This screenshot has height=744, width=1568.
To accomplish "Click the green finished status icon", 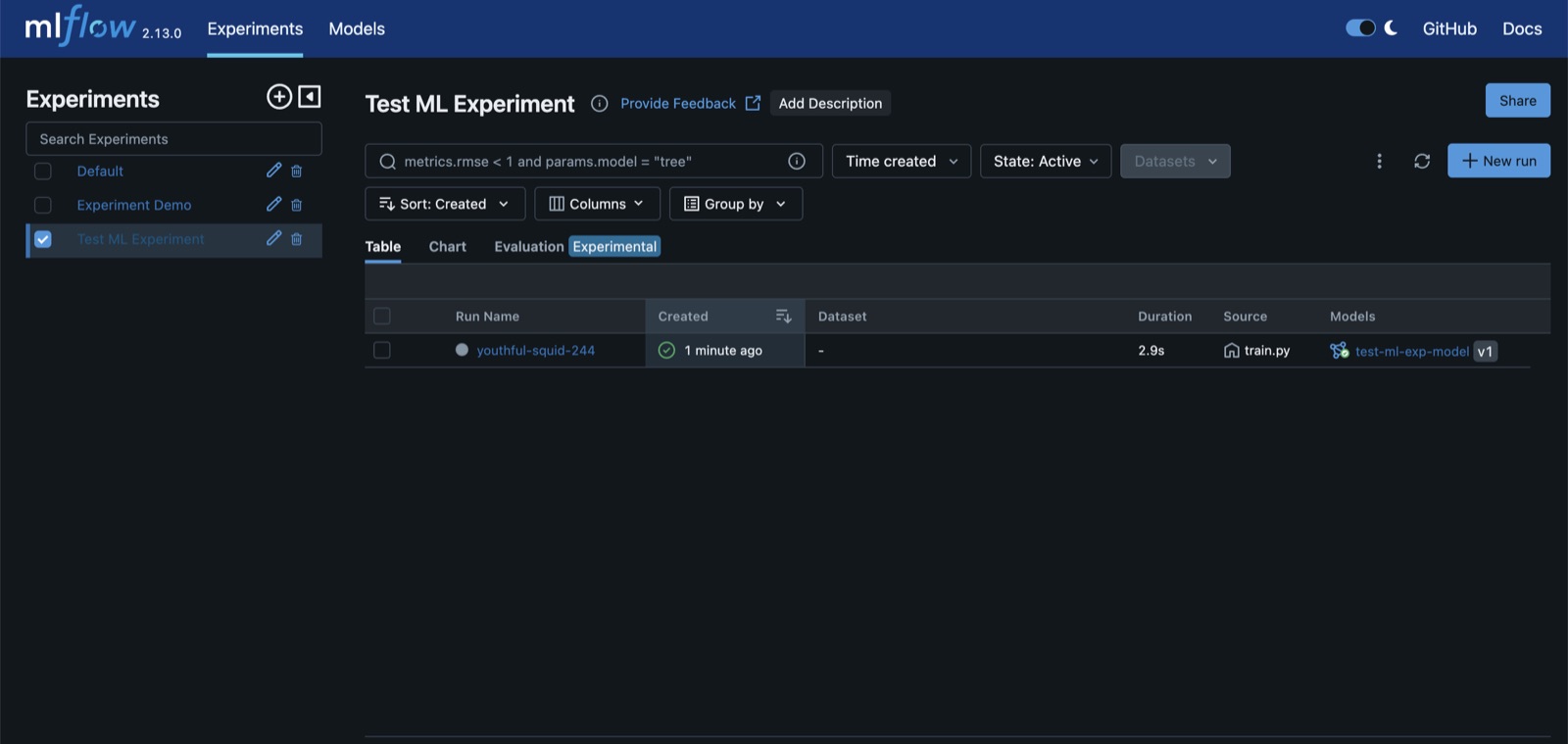I will (x=666, y=350).
